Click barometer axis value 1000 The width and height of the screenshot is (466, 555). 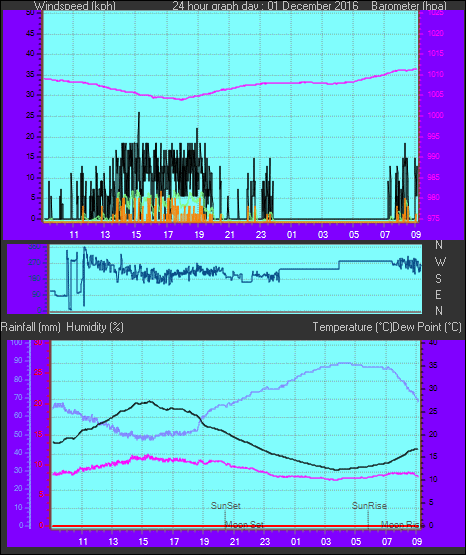[x=436, y=115]
